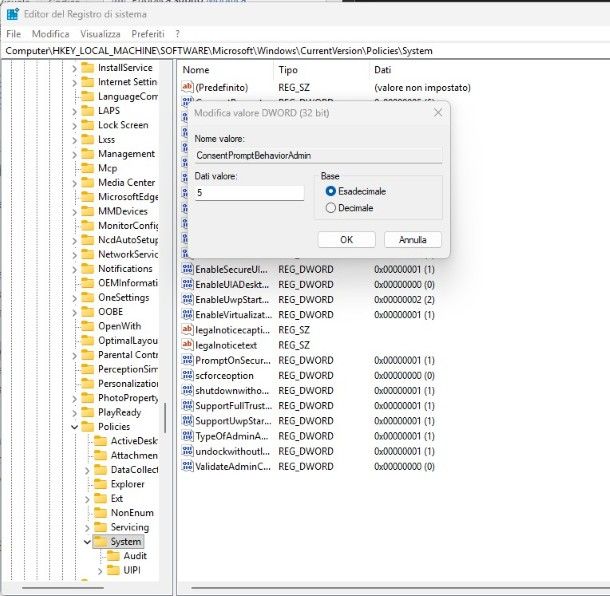Select the Esadecimale base radio button

point(331,191)
